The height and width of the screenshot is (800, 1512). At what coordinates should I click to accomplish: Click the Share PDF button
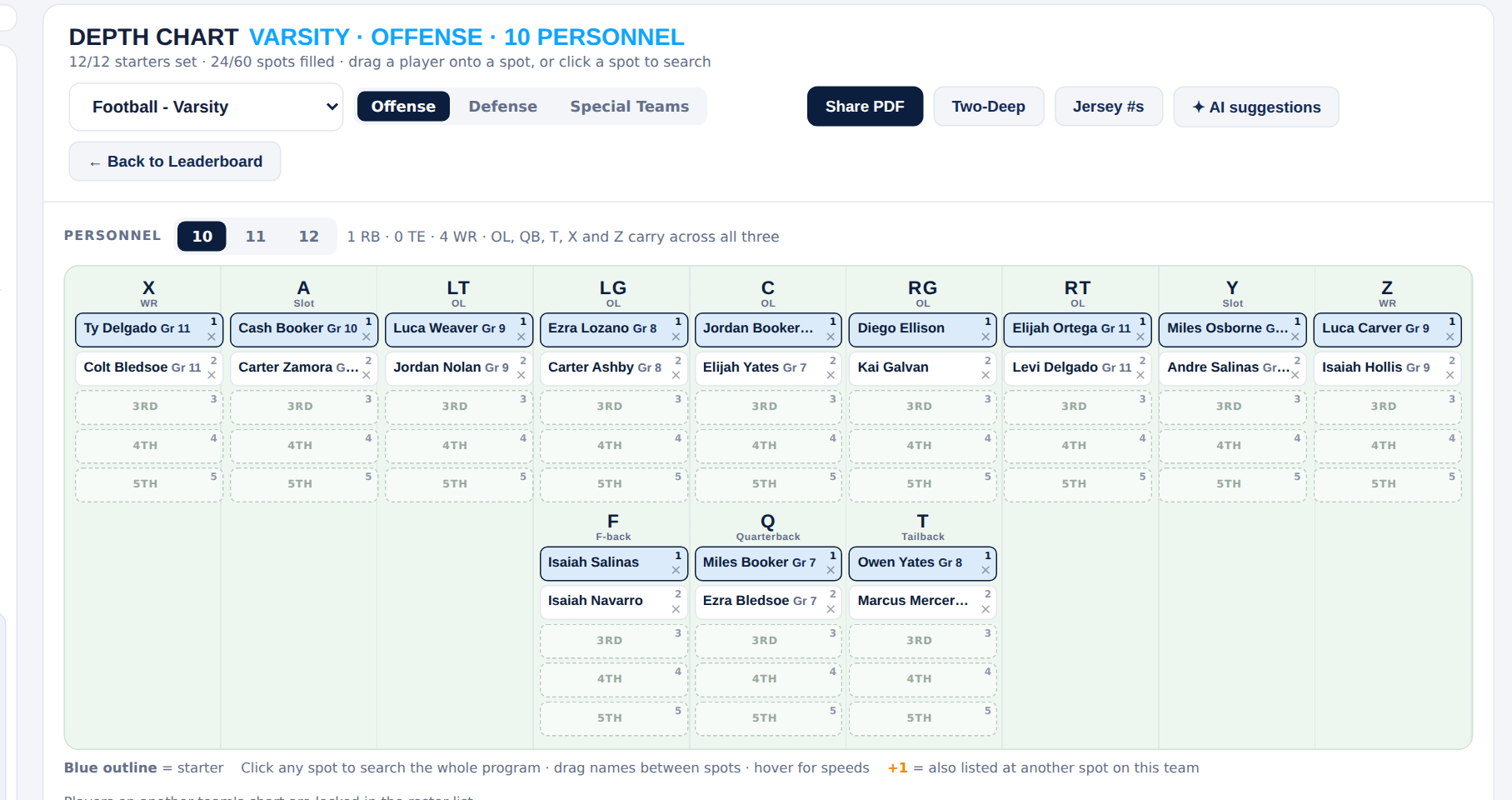click(x=865, y=107)
